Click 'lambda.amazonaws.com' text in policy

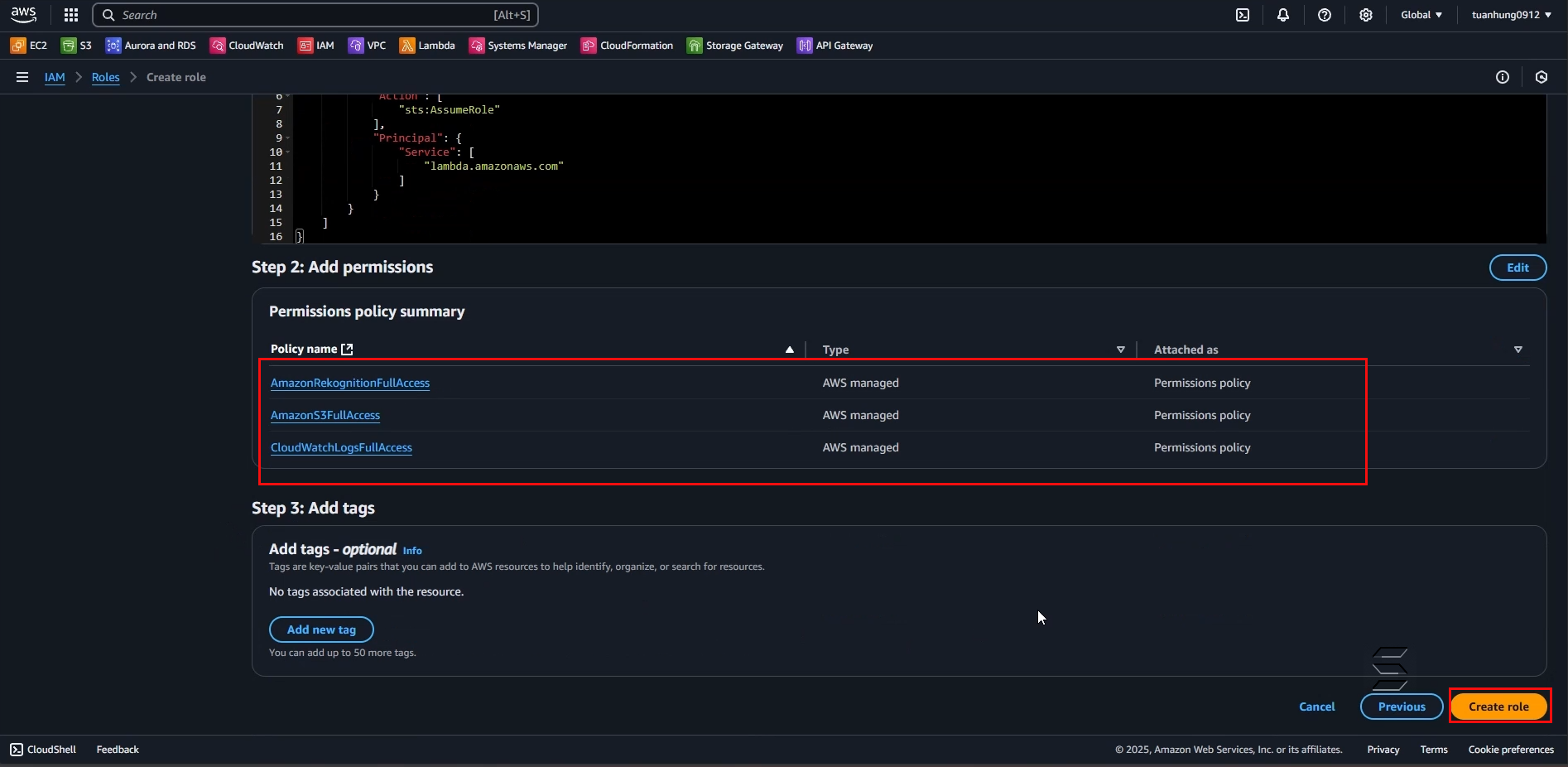493,166
